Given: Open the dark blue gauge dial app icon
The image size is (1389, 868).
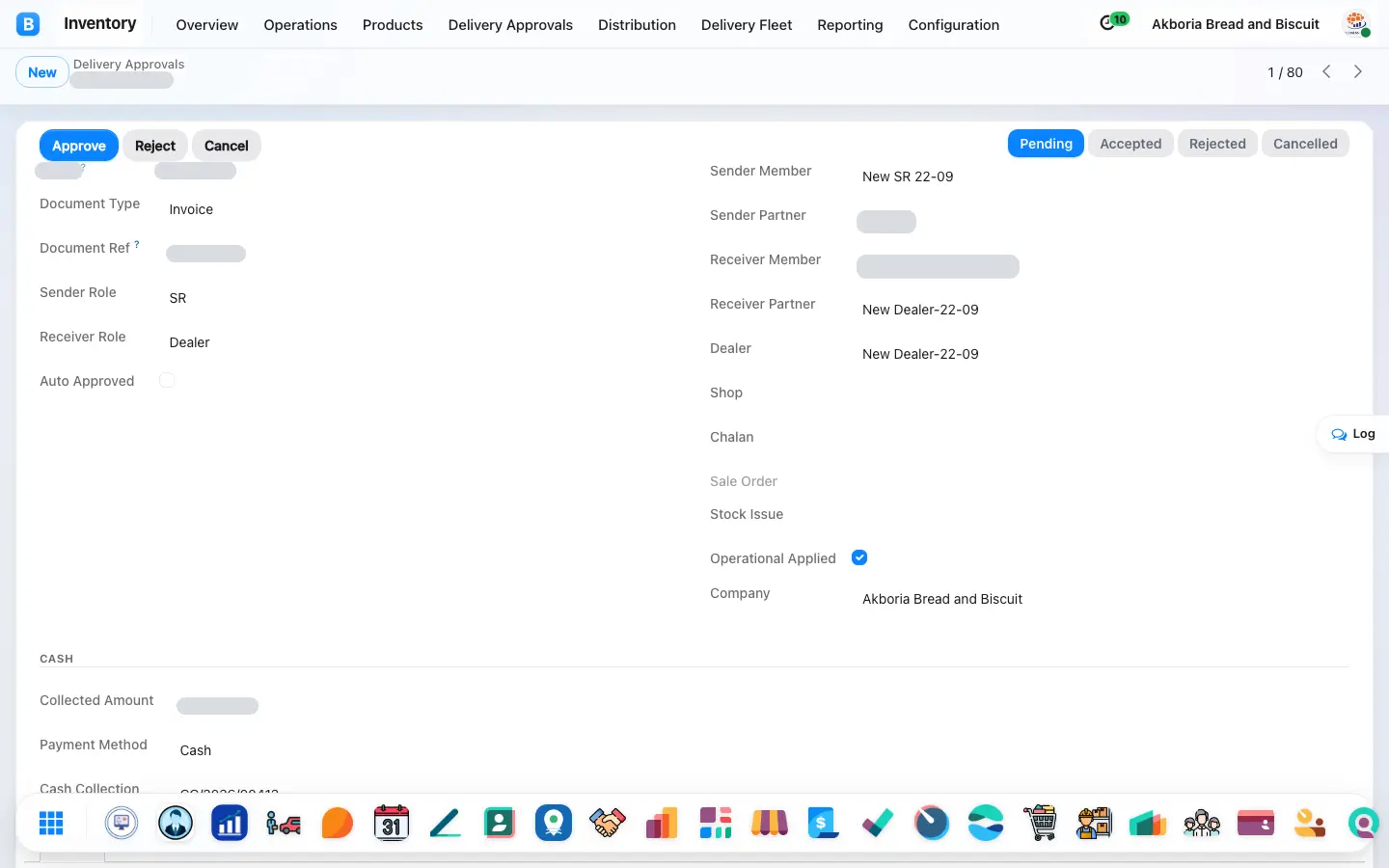Looking at the screenshot, I should [x=932, y=824].
